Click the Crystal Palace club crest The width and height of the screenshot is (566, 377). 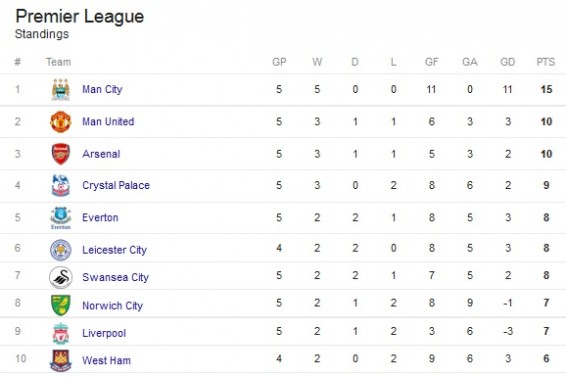pyautogui.click(x=61, y=185)
